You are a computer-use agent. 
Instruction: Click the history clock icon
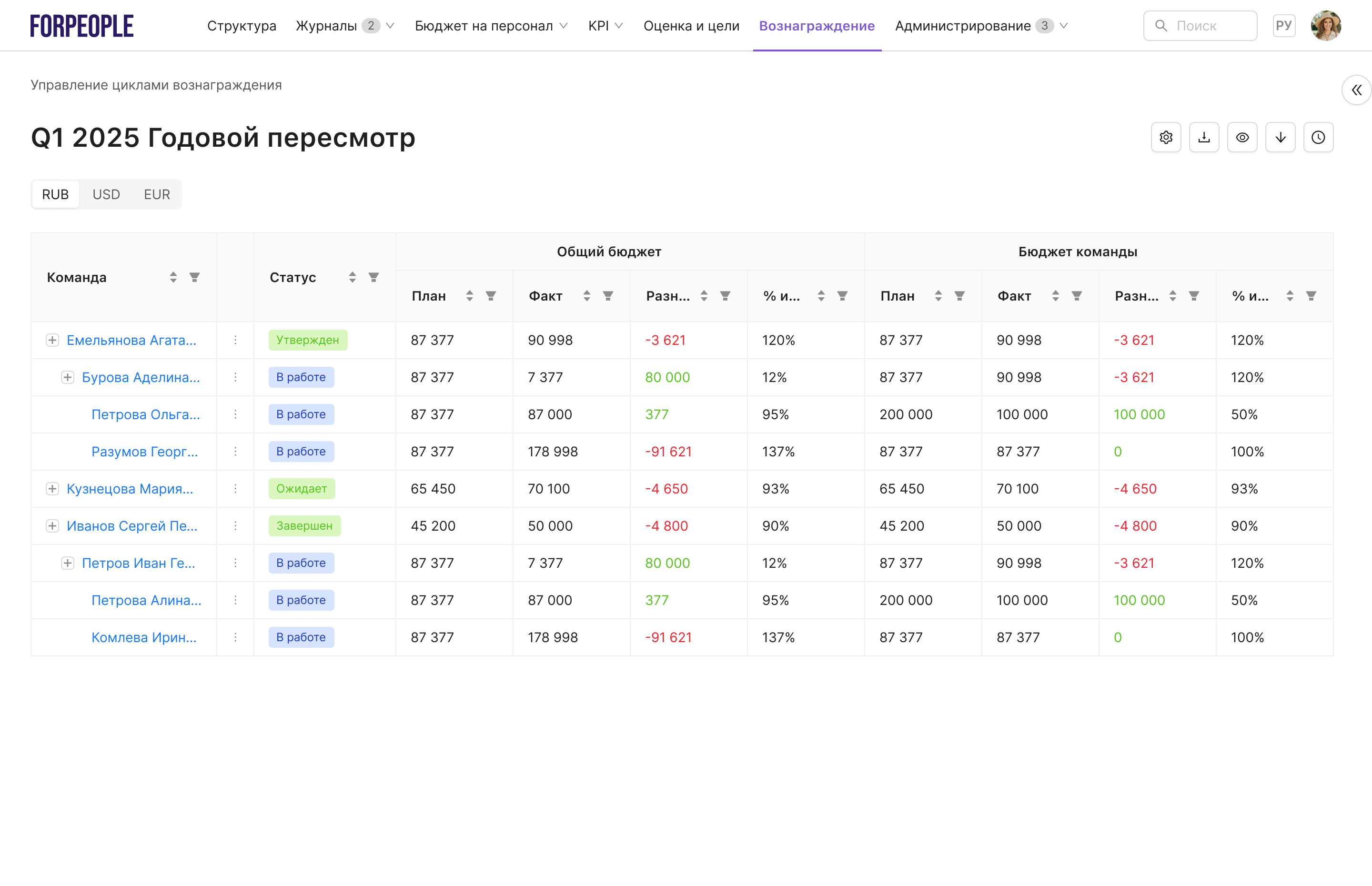pos(1318,138)
